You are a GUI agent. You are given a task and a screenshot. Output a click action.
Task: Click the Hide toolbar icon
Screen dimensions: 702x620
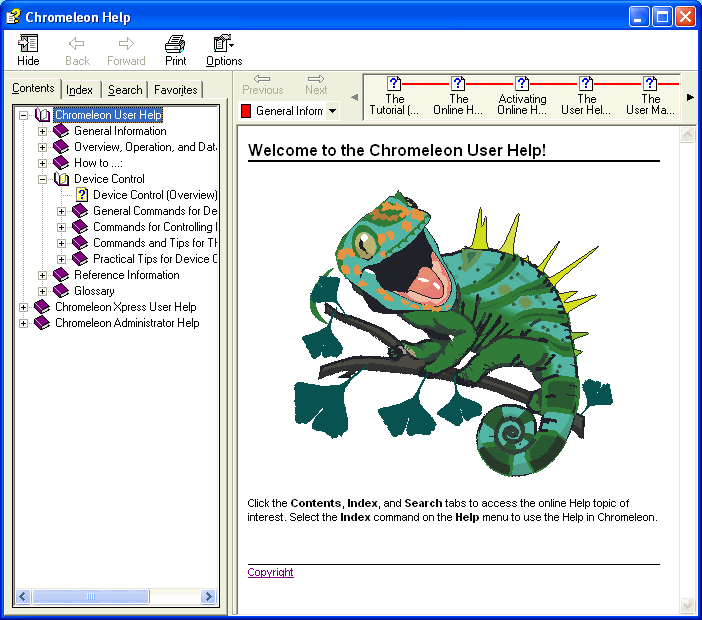[28, 43]
